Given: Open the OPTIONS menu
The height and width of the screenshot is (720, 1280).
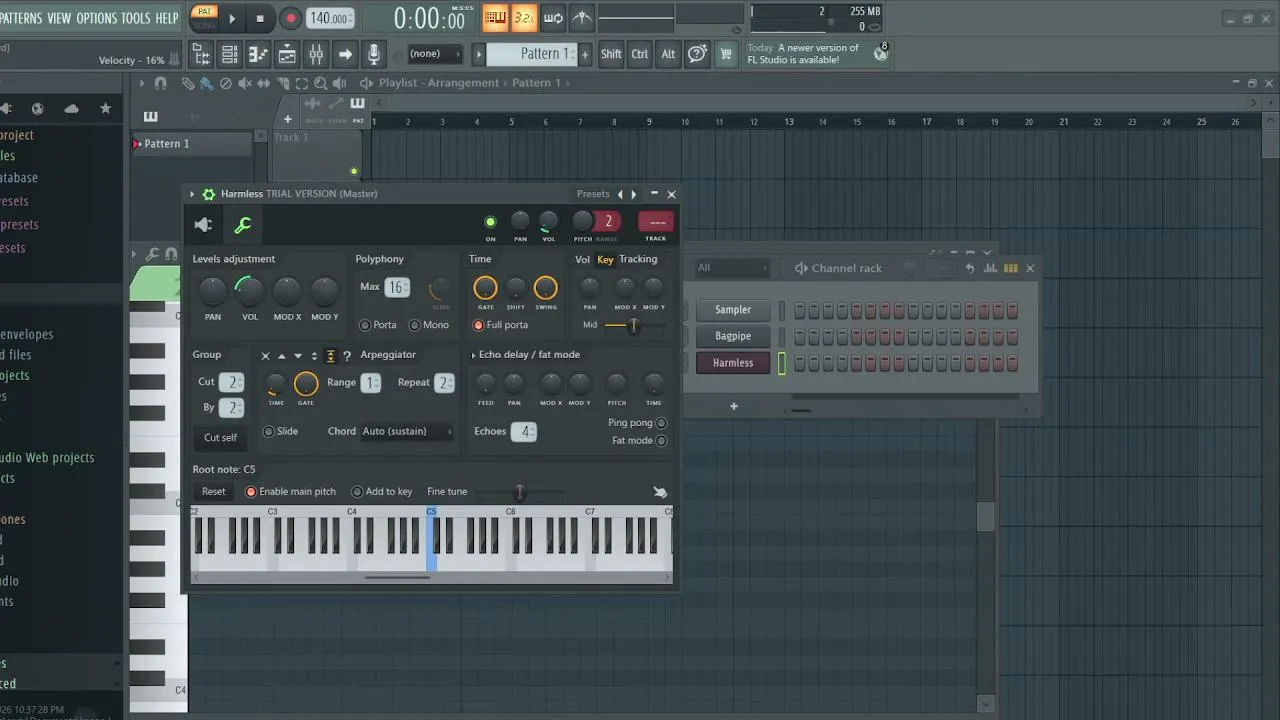Looking at the screenshot, I should pyautogui.click(x=96, y=18).
